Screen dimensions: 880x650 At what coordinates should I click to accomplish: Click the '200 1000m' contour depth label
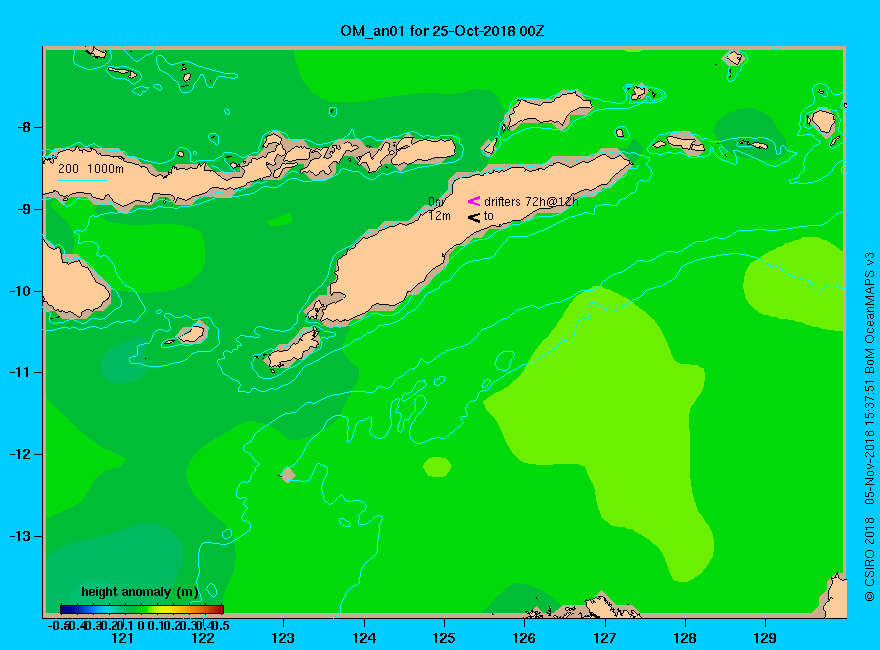pos(91,168)
